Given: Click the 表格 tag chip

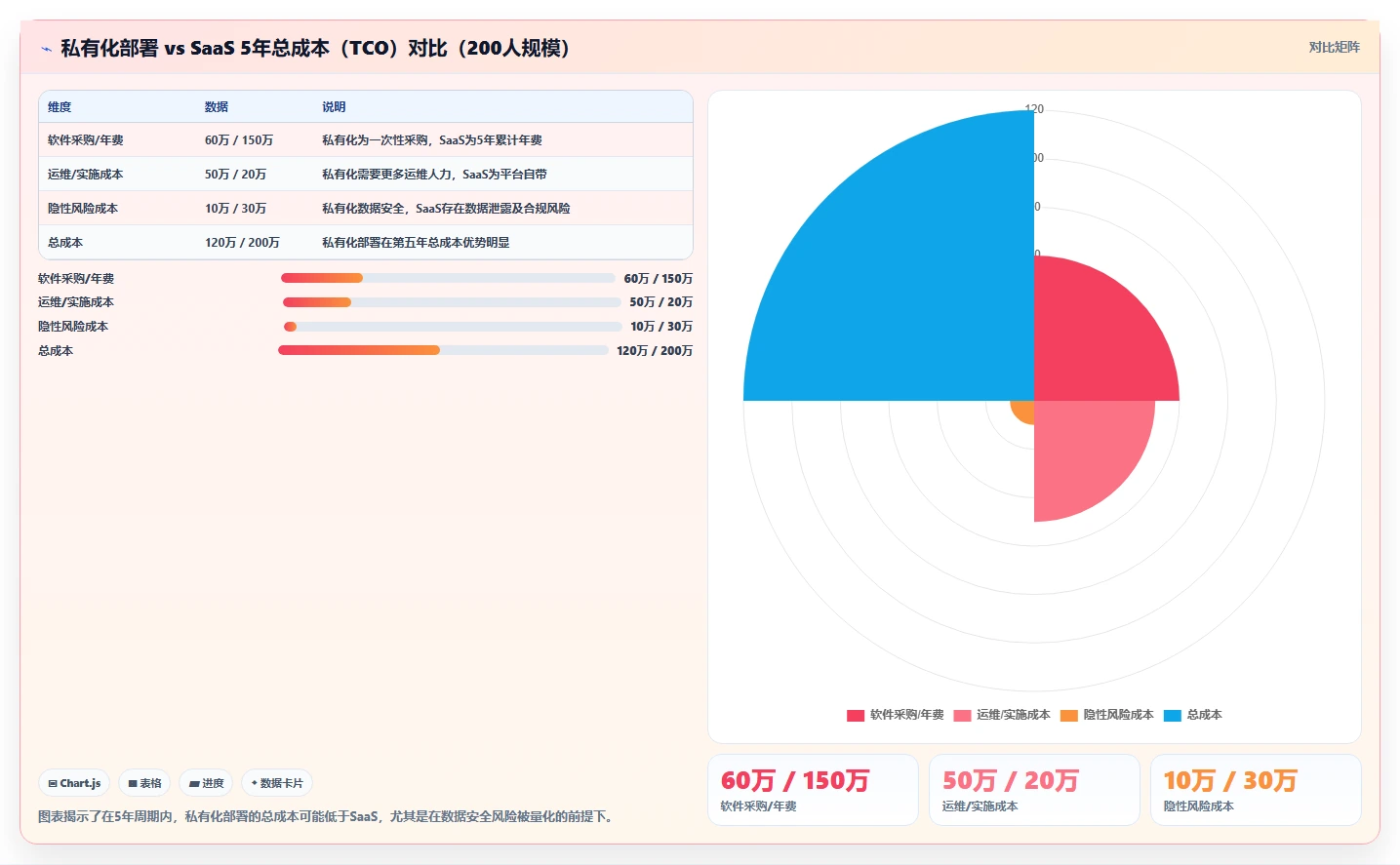Looking at the screenshot, I should point(144,783).
